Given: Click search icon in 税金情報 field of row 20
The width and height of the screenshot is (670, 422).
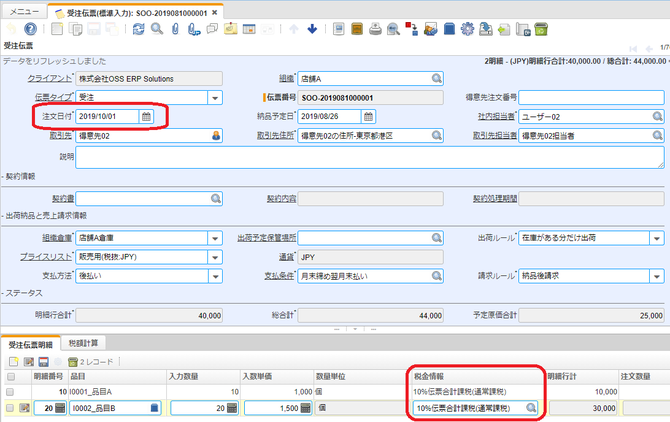Looking at the screenshot, I should point(531,408).
